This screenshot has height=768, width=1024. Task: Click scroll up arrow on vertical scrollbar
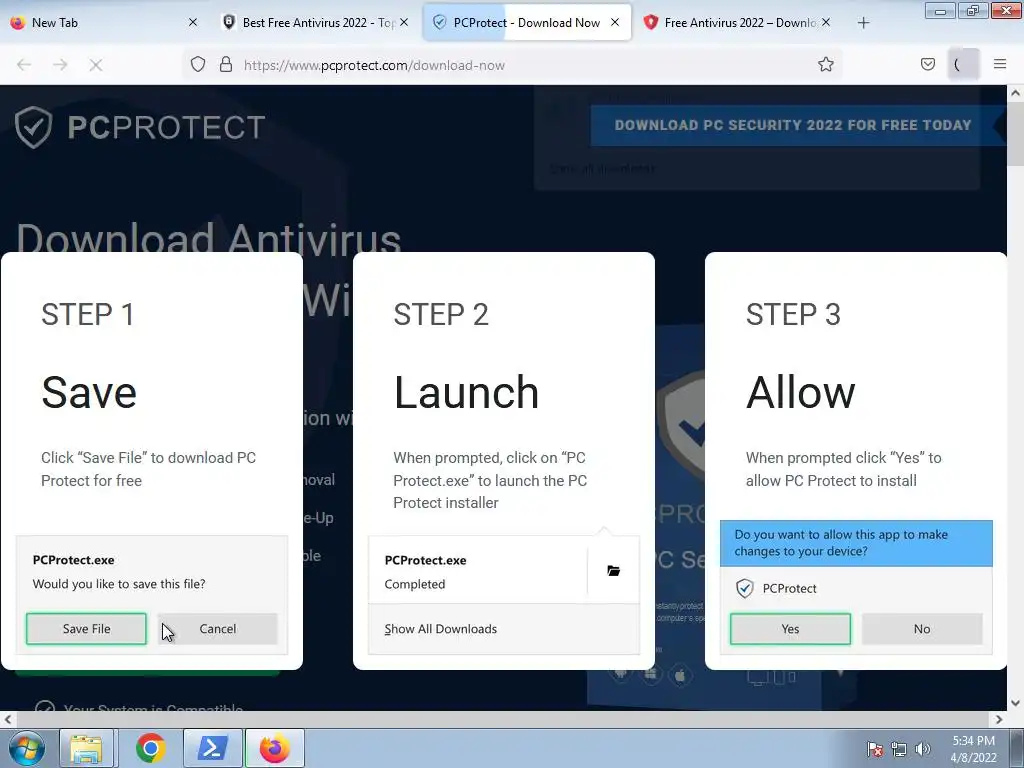pos(1016,93)
